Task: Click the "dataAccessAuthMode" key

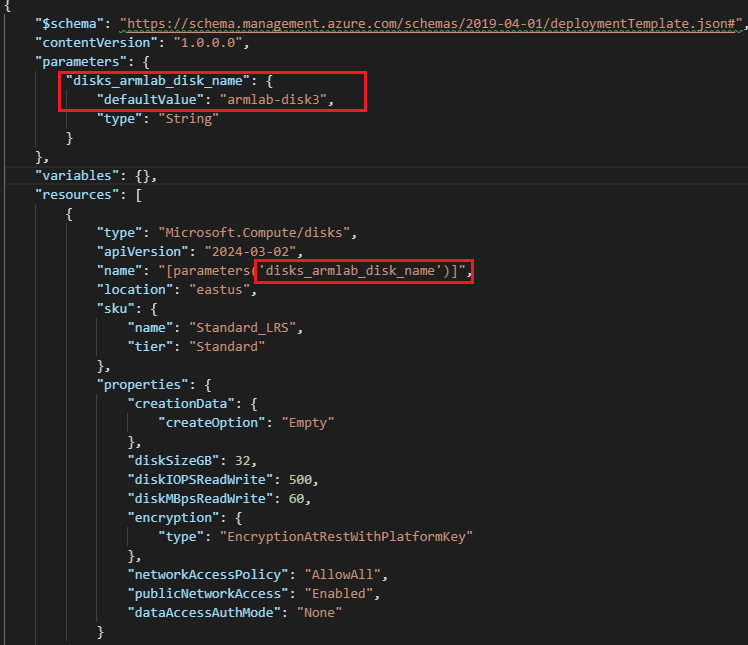Action: click(x=204, y=613)
